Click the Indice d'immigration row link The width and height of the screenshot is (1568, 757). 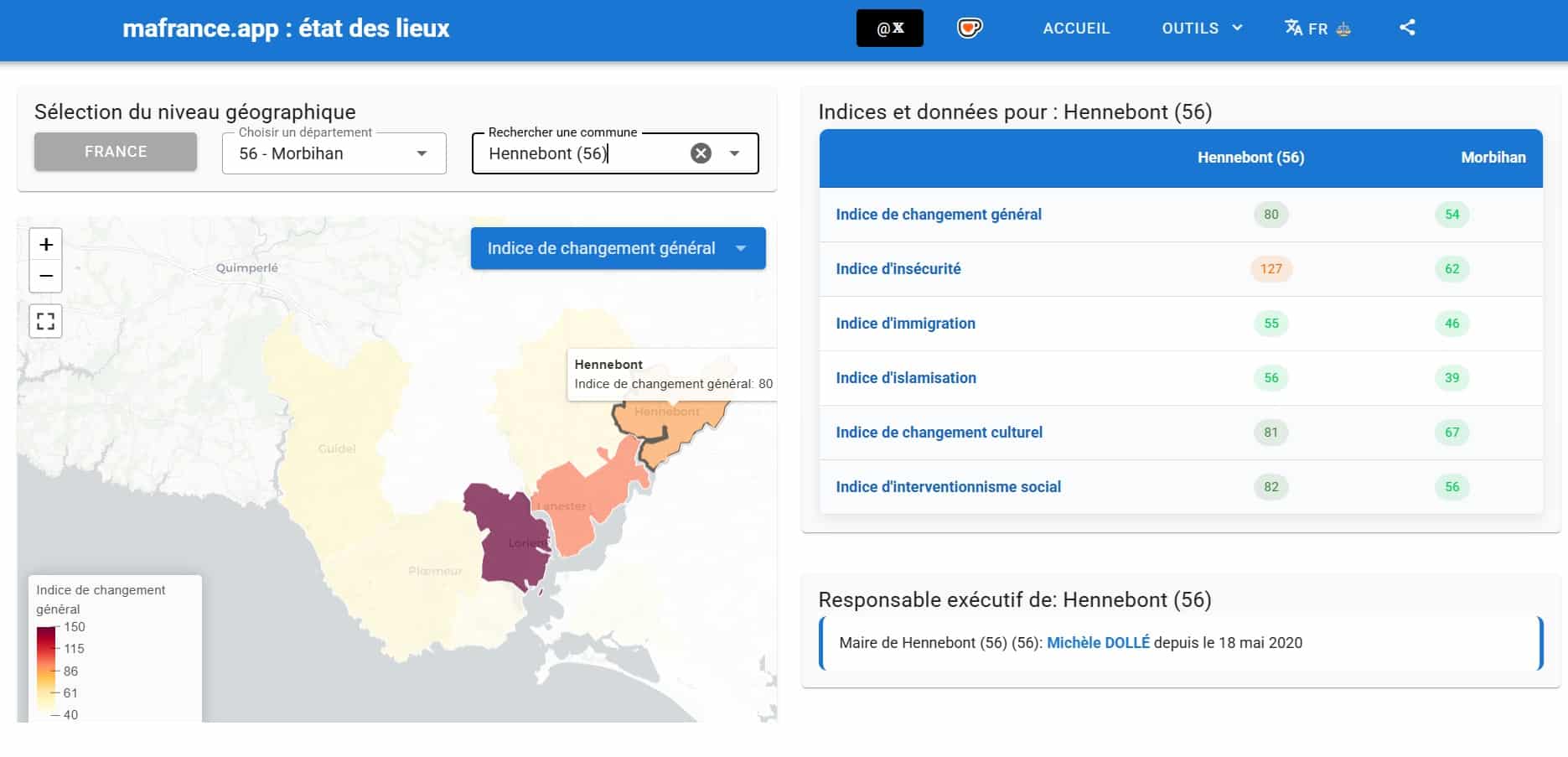(905, 324)
